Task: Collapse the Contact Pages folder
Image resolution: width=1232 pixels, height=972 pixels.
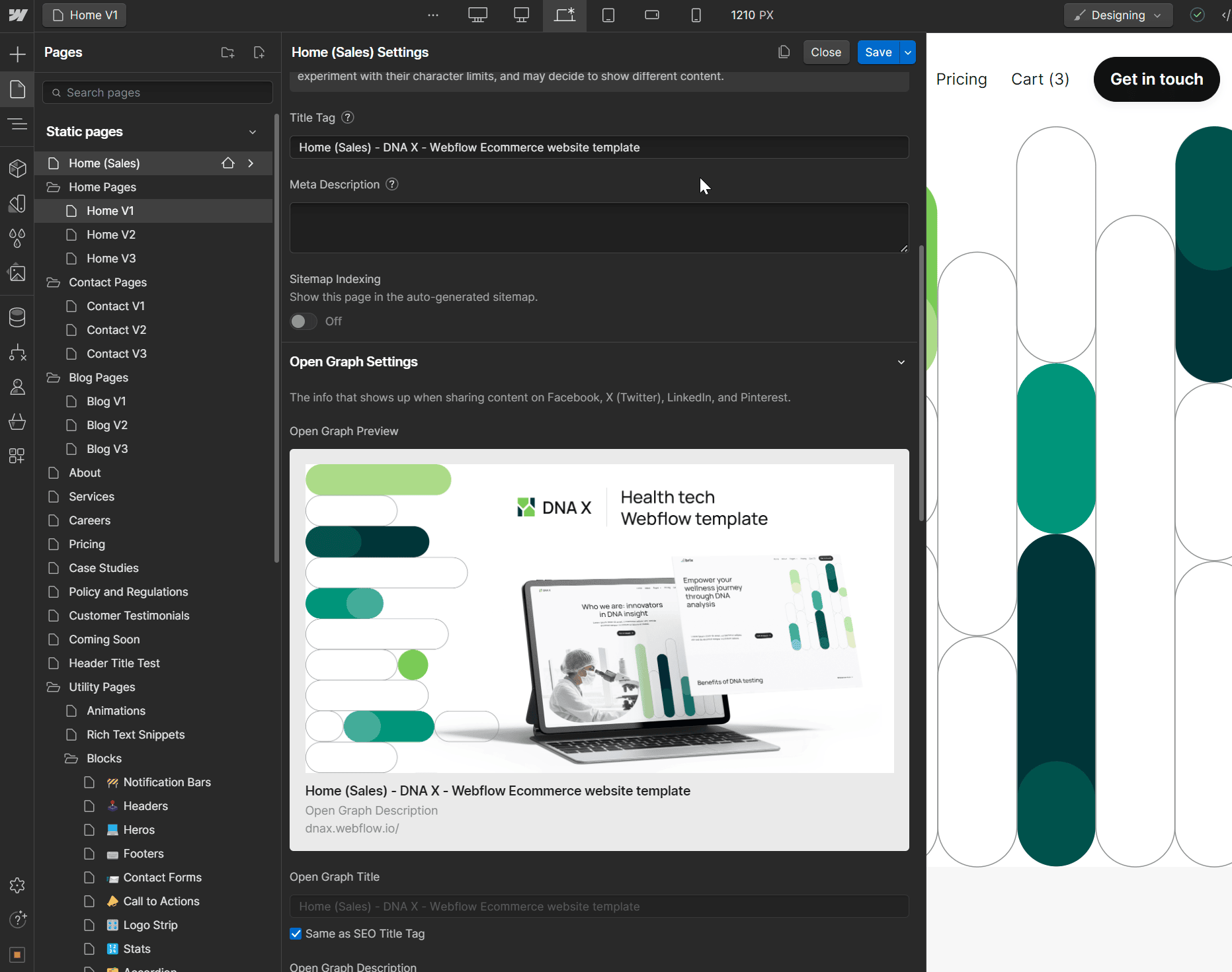Action: 53,282
